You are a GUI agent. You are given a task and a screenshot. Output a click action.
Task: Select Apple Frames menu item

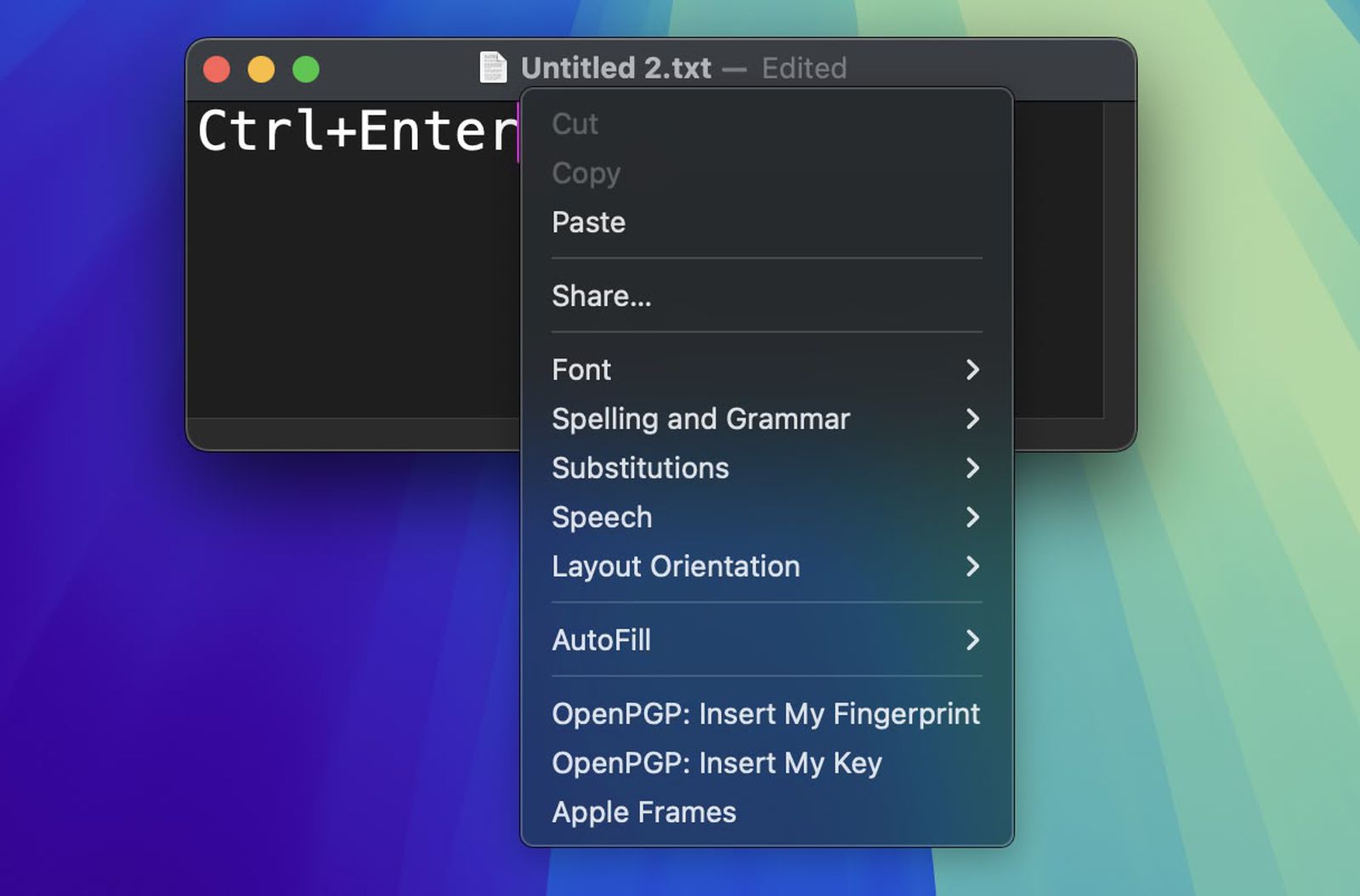tap(767, 813)
